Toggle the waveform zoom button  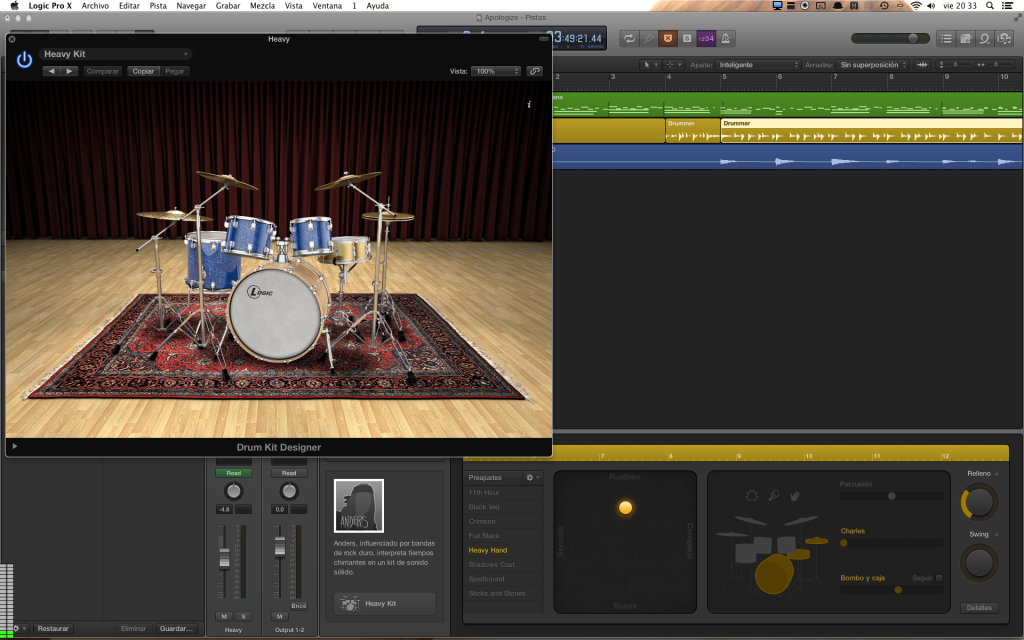922,65
